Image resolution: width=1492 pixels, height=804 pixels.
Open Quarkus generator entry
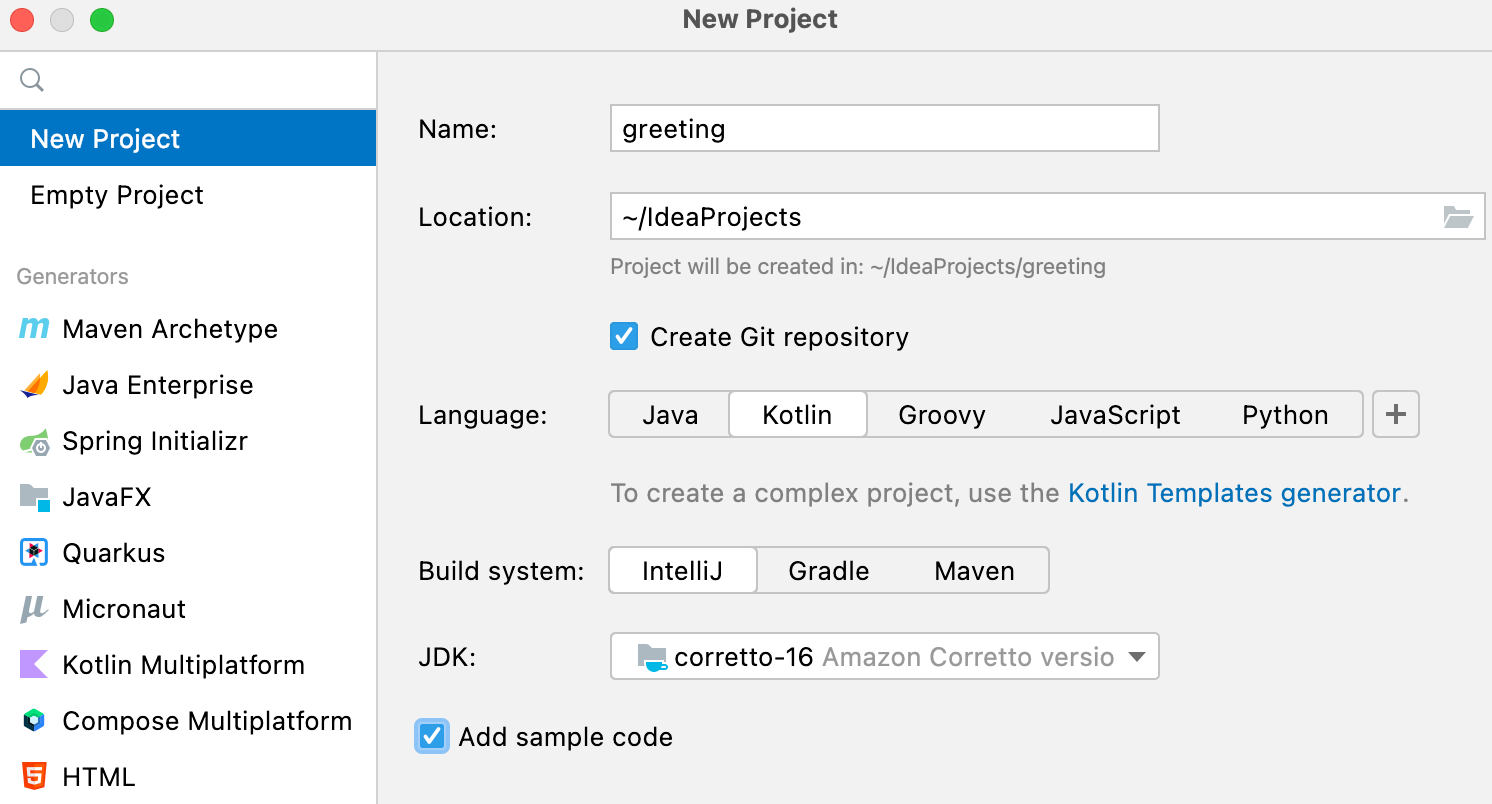pos(188,553)
